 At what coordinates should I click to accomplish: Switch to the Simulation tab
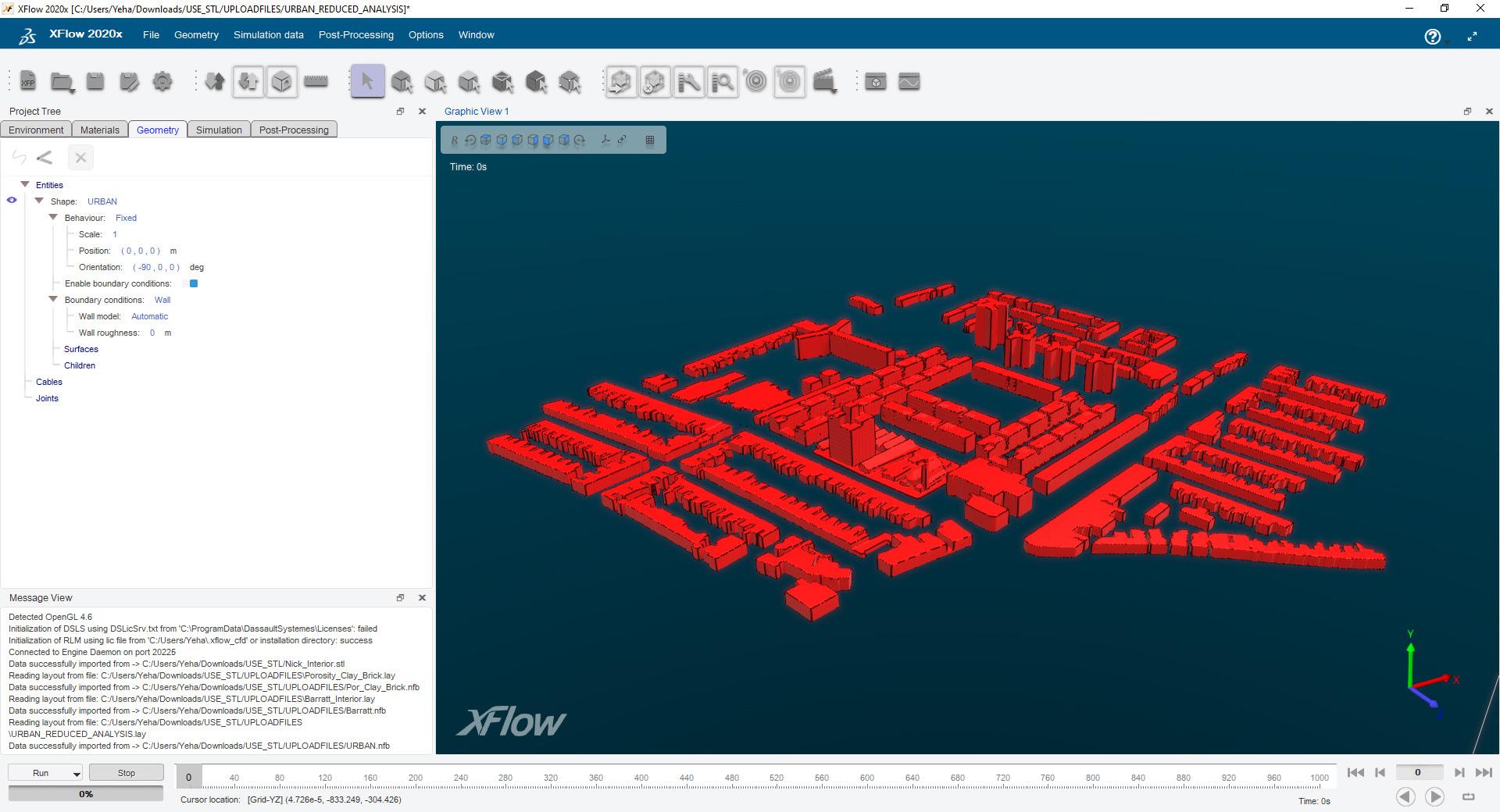[219, 130]
